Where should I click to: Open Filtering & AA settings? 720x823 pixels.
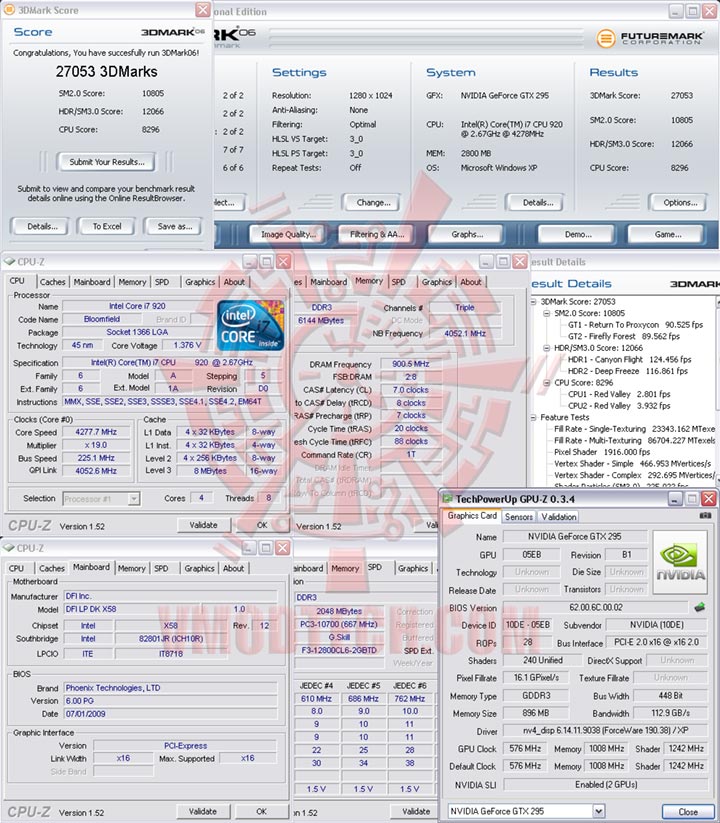376,235
